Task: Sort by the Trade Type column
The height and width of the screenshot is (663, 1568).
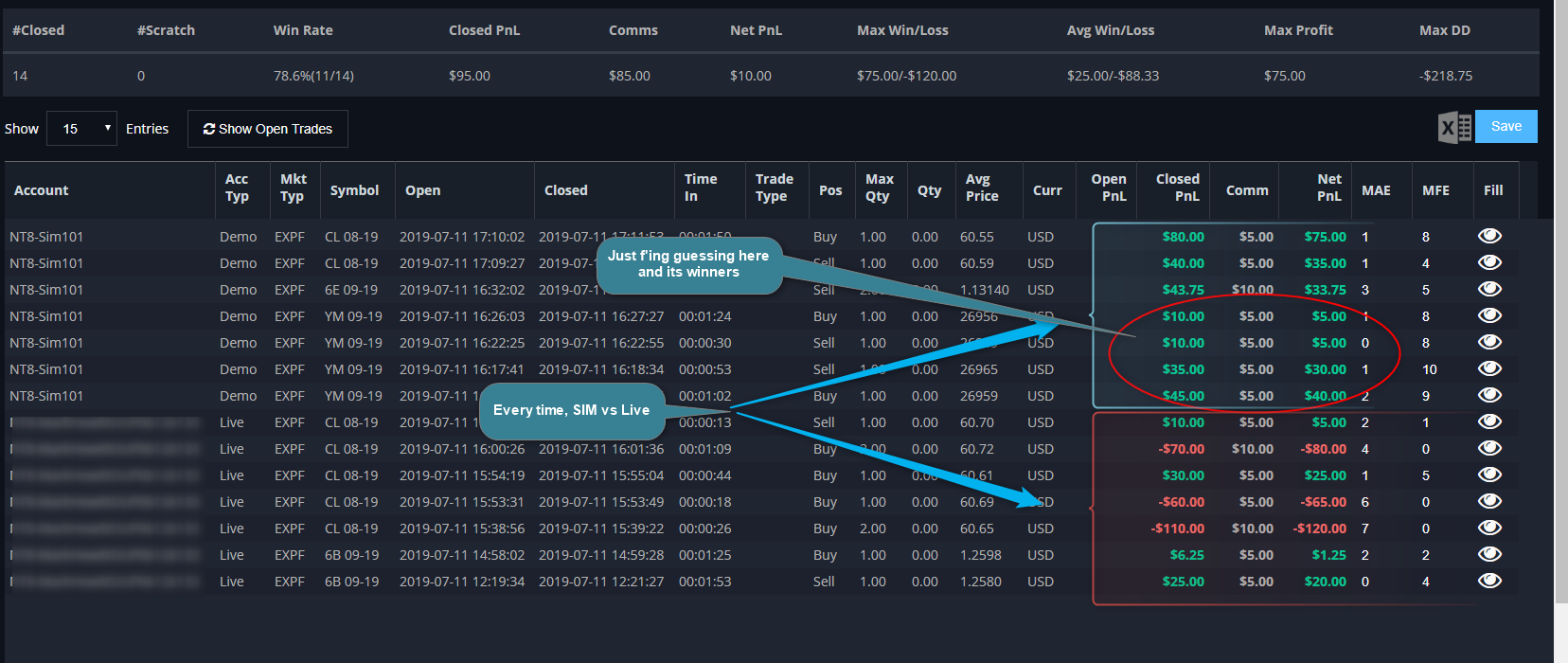Action: click(x=777, y=190)
